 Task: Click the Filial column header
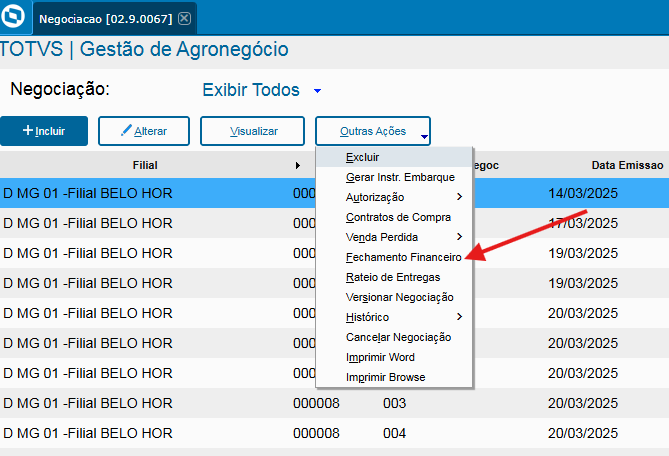click(145, 165)
